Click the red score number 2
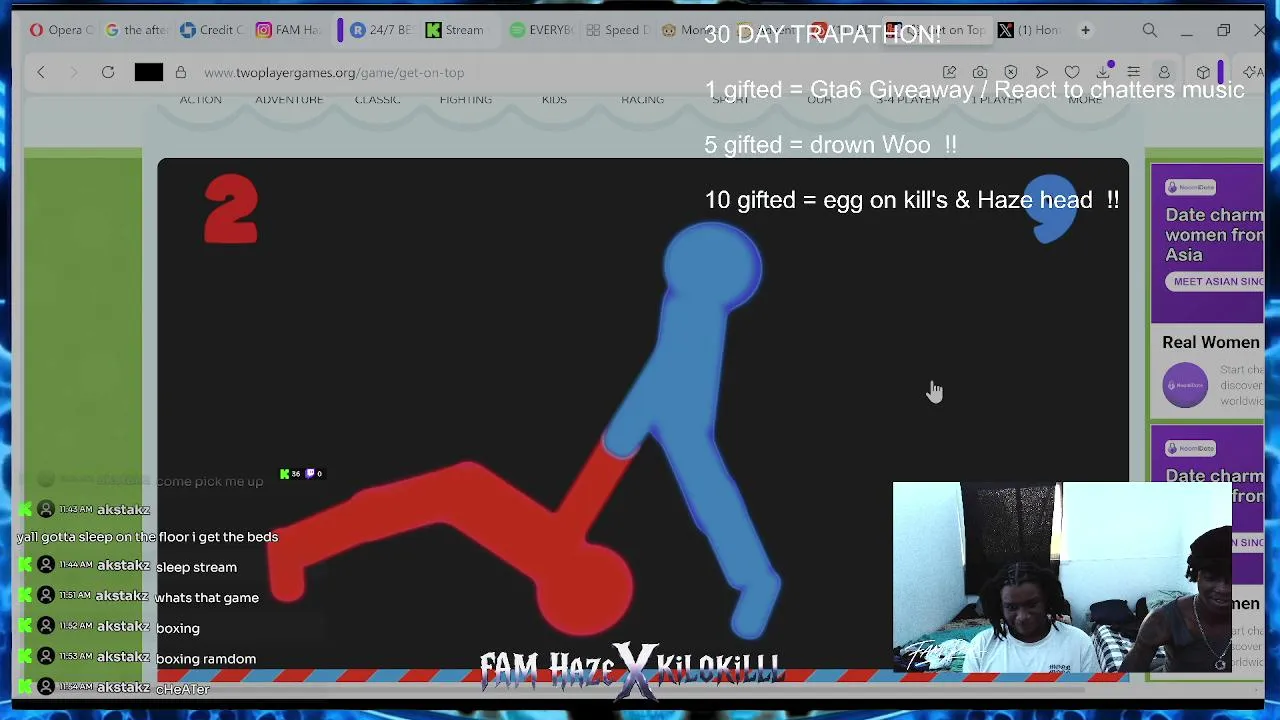1280x720 pixels. (231, 209)
